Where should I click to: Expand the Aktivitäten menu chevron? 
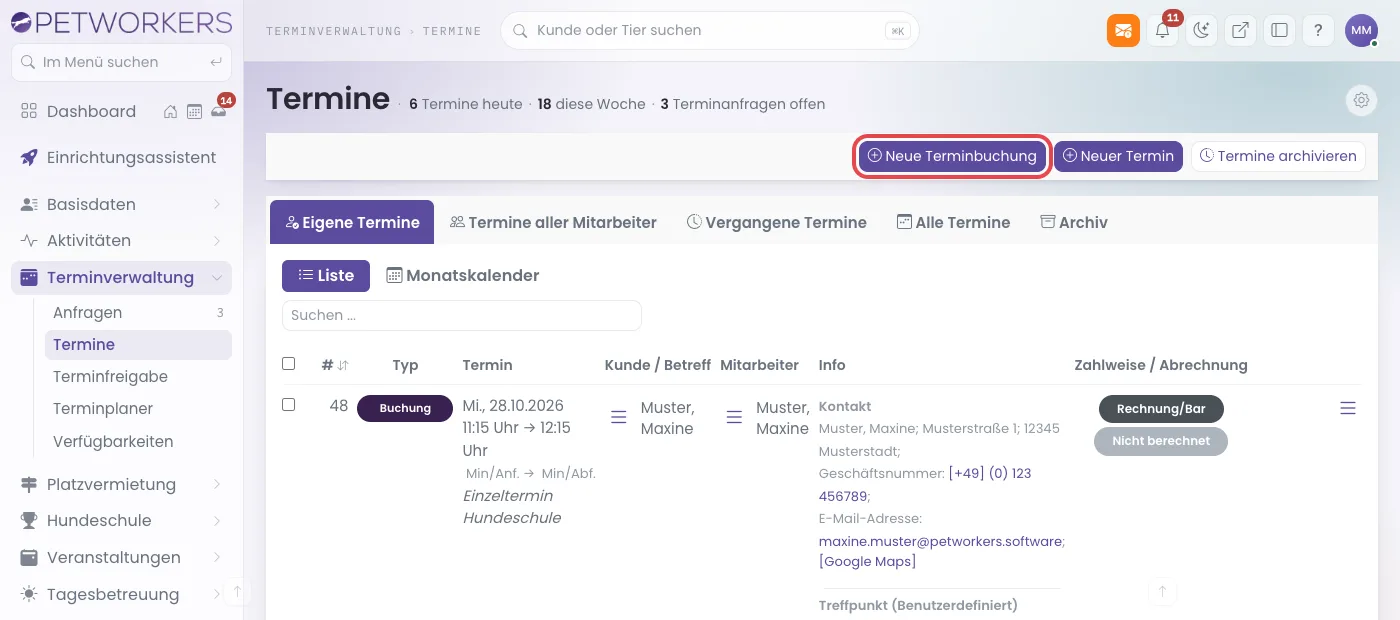coord(217,240)
